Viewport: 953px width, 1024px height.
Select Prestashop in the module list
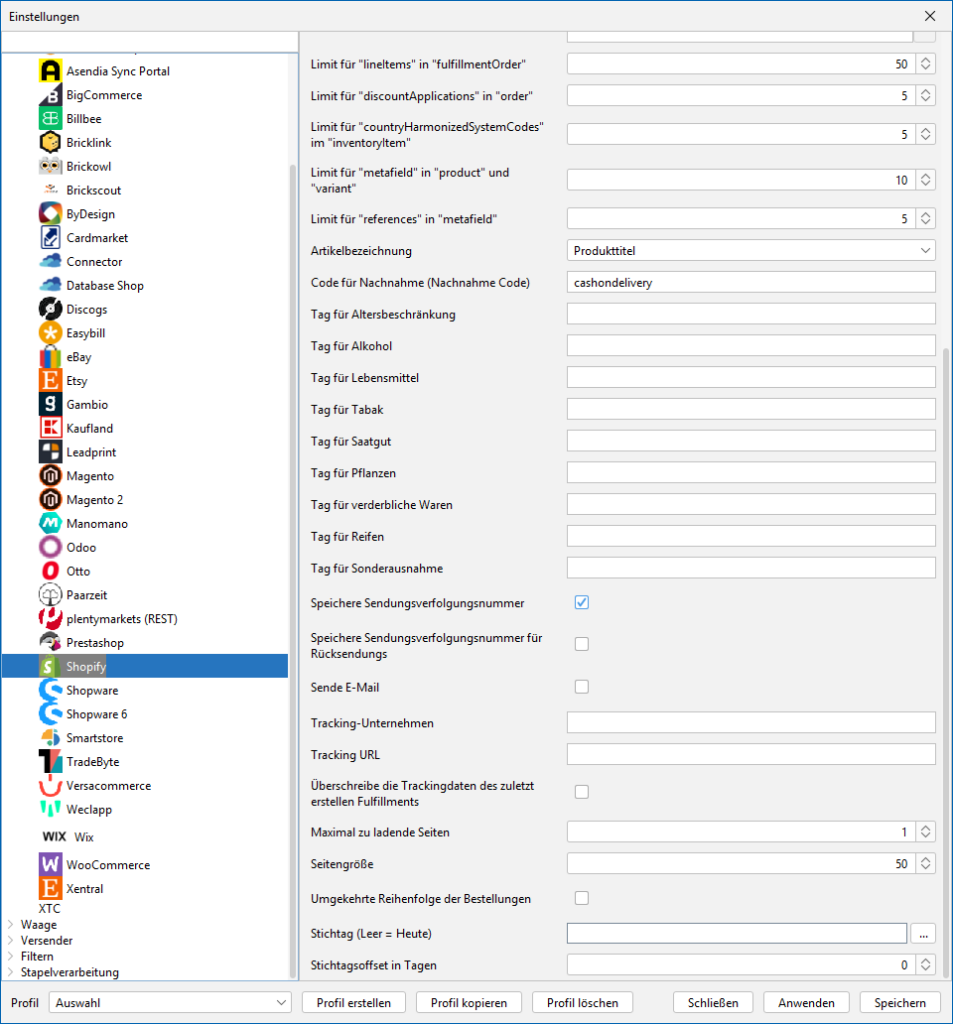(x=95, y=643)
